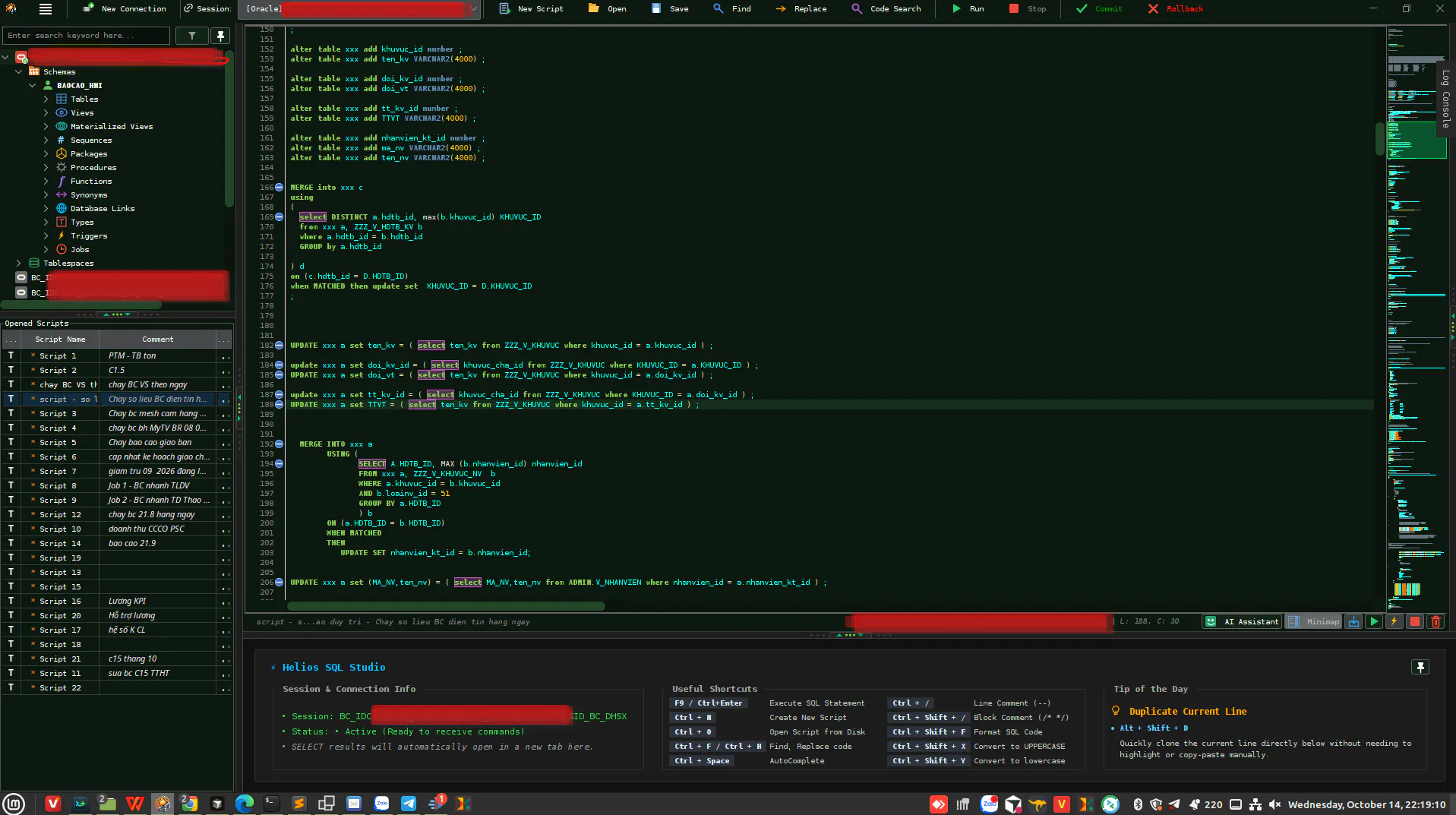1456x815 pixels.
Task: Select the Database Links tree item
Action: click(103, 208)
